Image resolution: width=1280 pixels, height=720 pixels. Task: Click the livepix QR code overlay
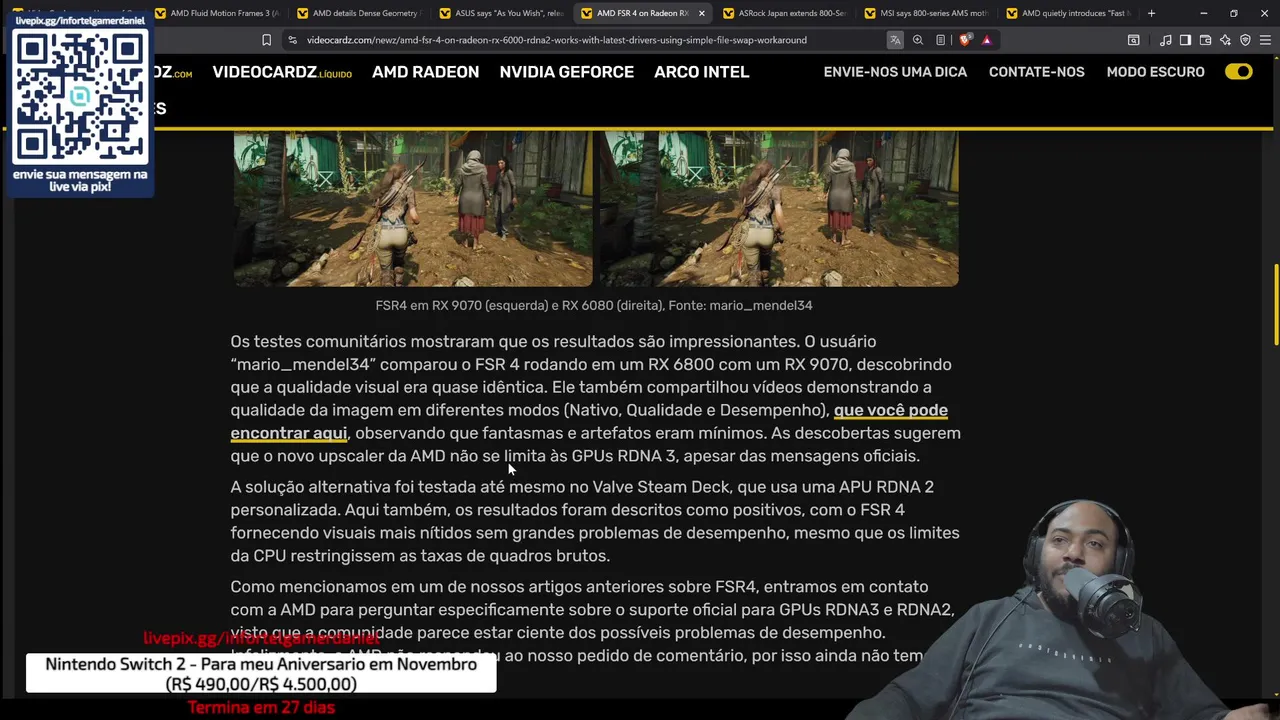pyautogui.click(x=80, y=96)
